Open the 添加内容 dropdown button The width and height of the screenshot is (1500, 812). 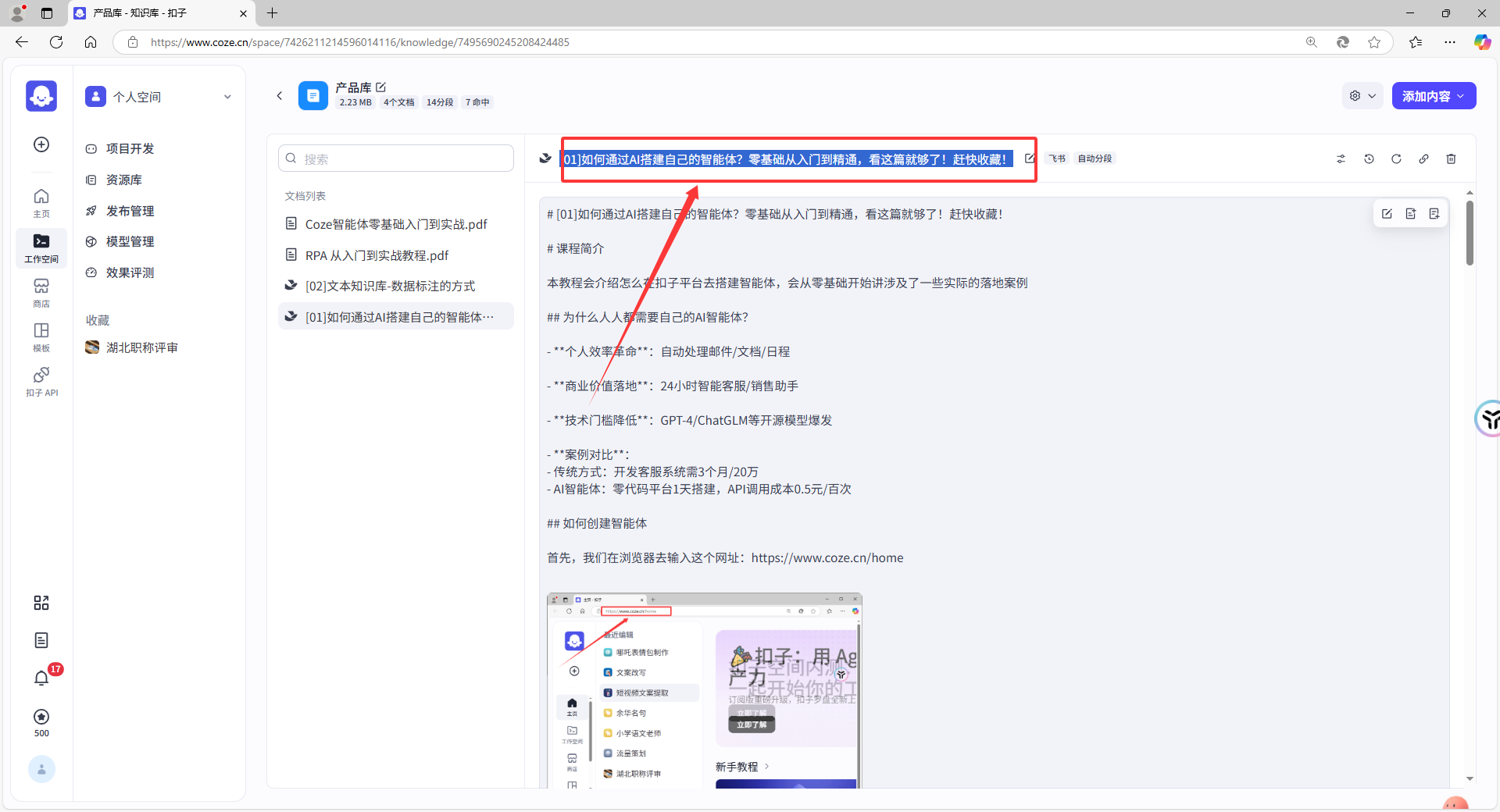pyautogui.click(x=1434, y=95)
